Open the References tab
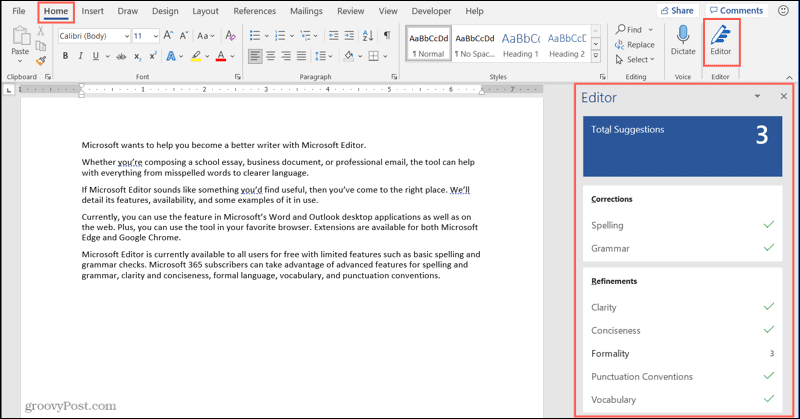This screenshot has height=419, width=800. (x=255, y=11)
